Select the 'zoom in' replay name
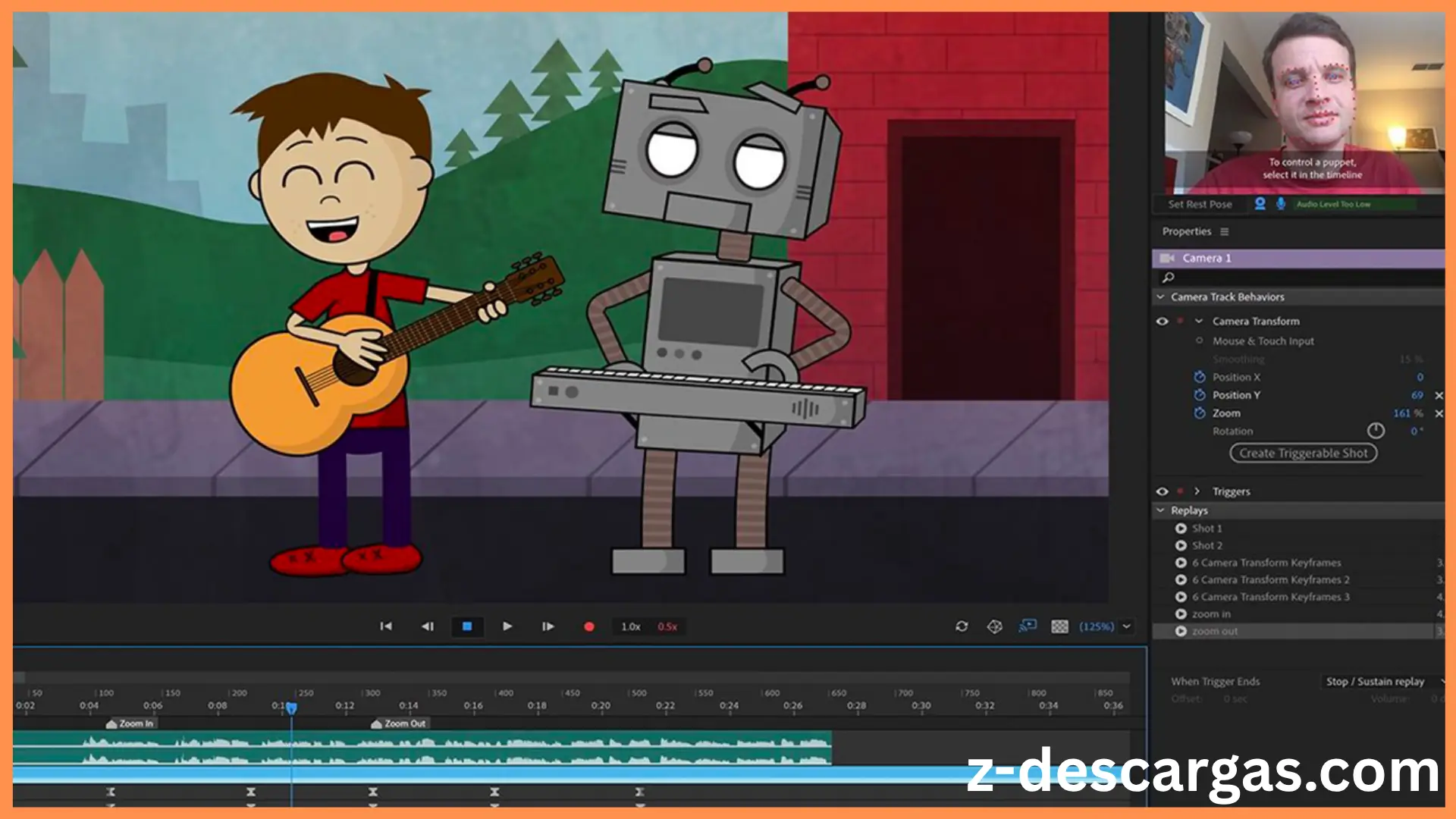Screen dimensions: 1456x819 coord(1211,614)
